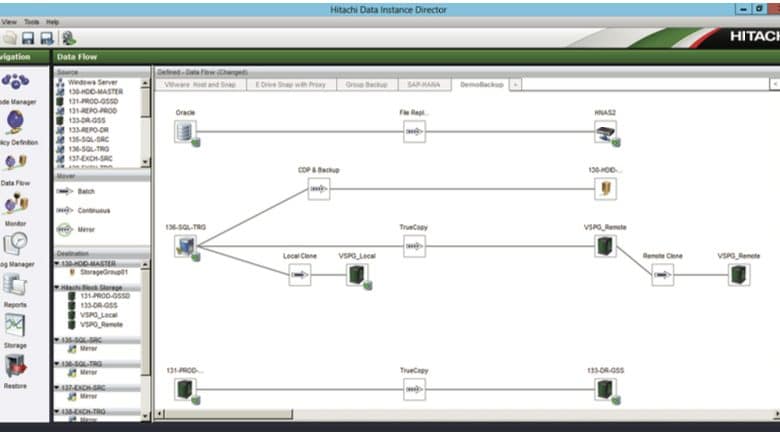This screenshot has height=437, width=780.
Task: Collapse the 135-SQL-SRC destination group
Action: [x=57, y=340]
